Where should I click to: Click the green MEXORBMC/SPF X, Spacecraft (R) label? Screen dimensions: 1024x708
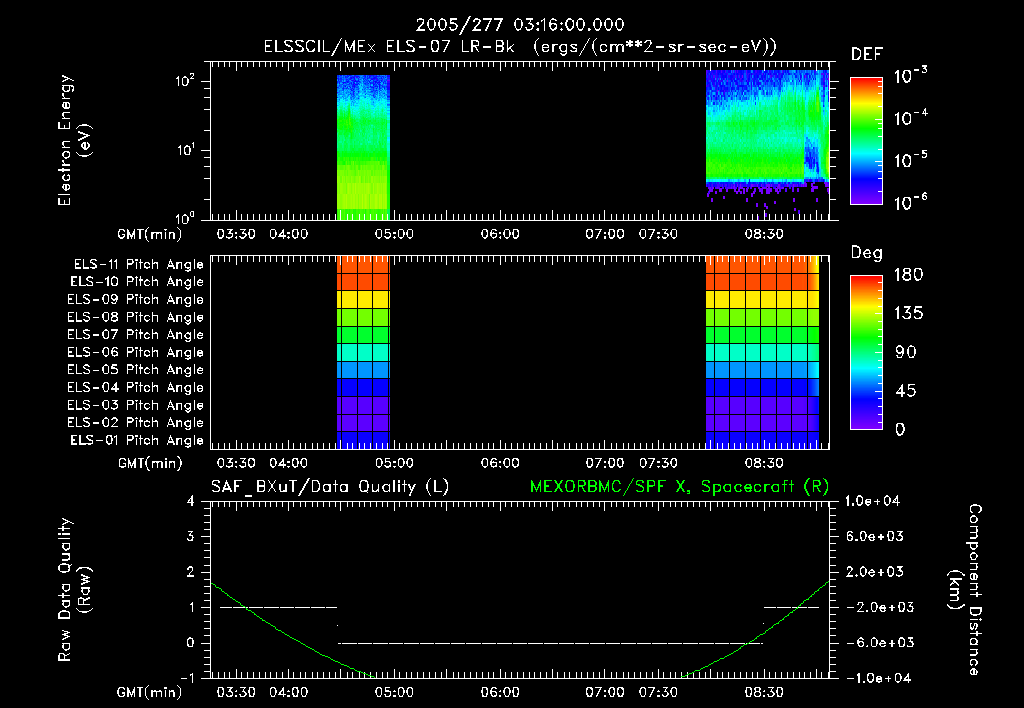679,487
